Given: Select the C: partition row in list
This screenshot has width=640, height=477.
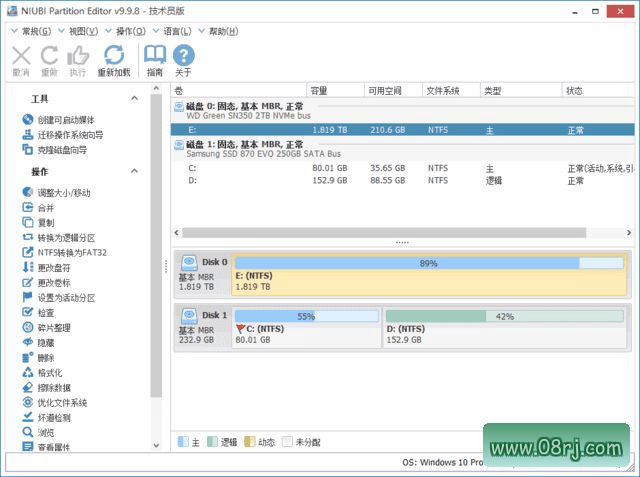Looking at the screenshot, I should (402, 168).
